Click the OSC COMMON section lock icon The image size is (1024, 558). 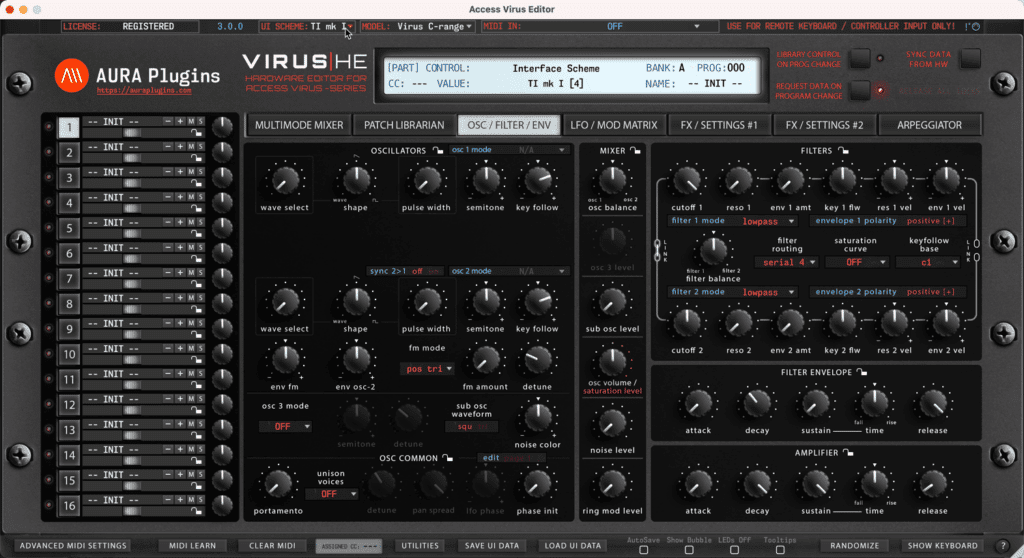coord(447,457)
